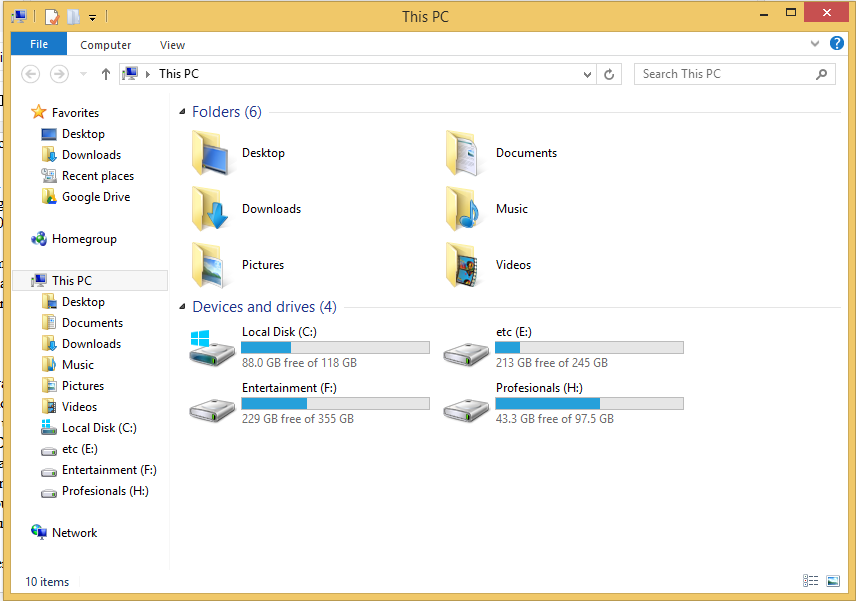Screen dimensions: 856x601
Task: Click the Properties icon in quick access toolbar
Action: [x=51, y=17]
